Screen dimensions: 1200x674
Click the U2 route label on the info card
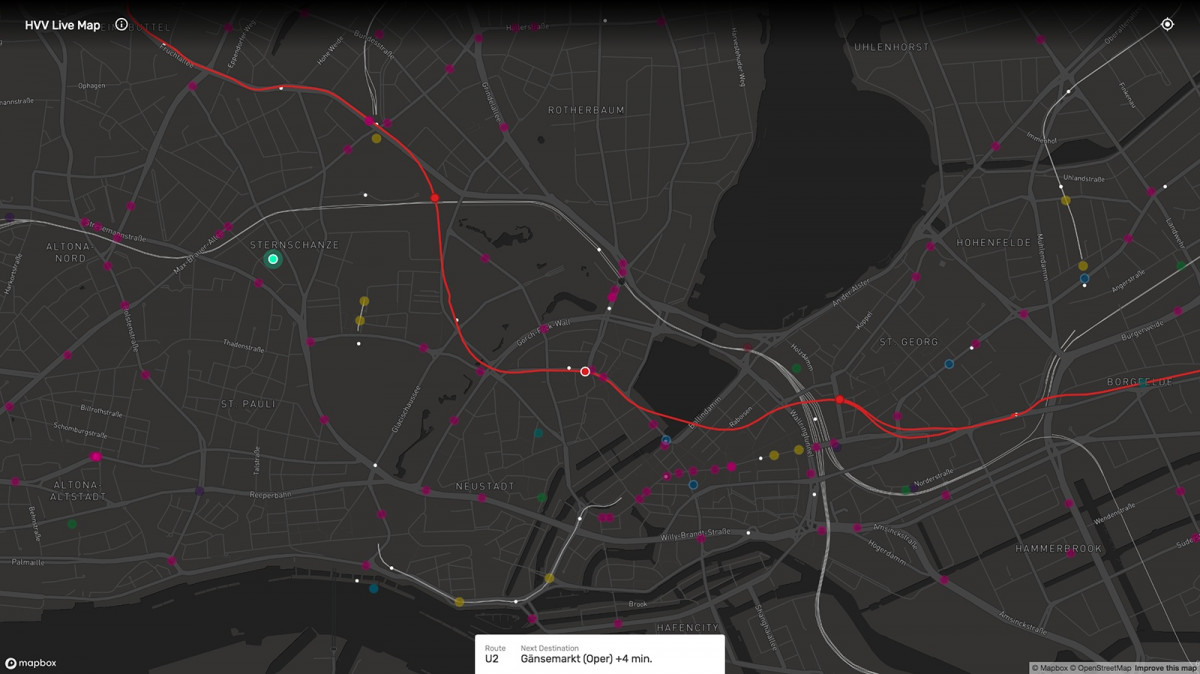click(492, 659)
